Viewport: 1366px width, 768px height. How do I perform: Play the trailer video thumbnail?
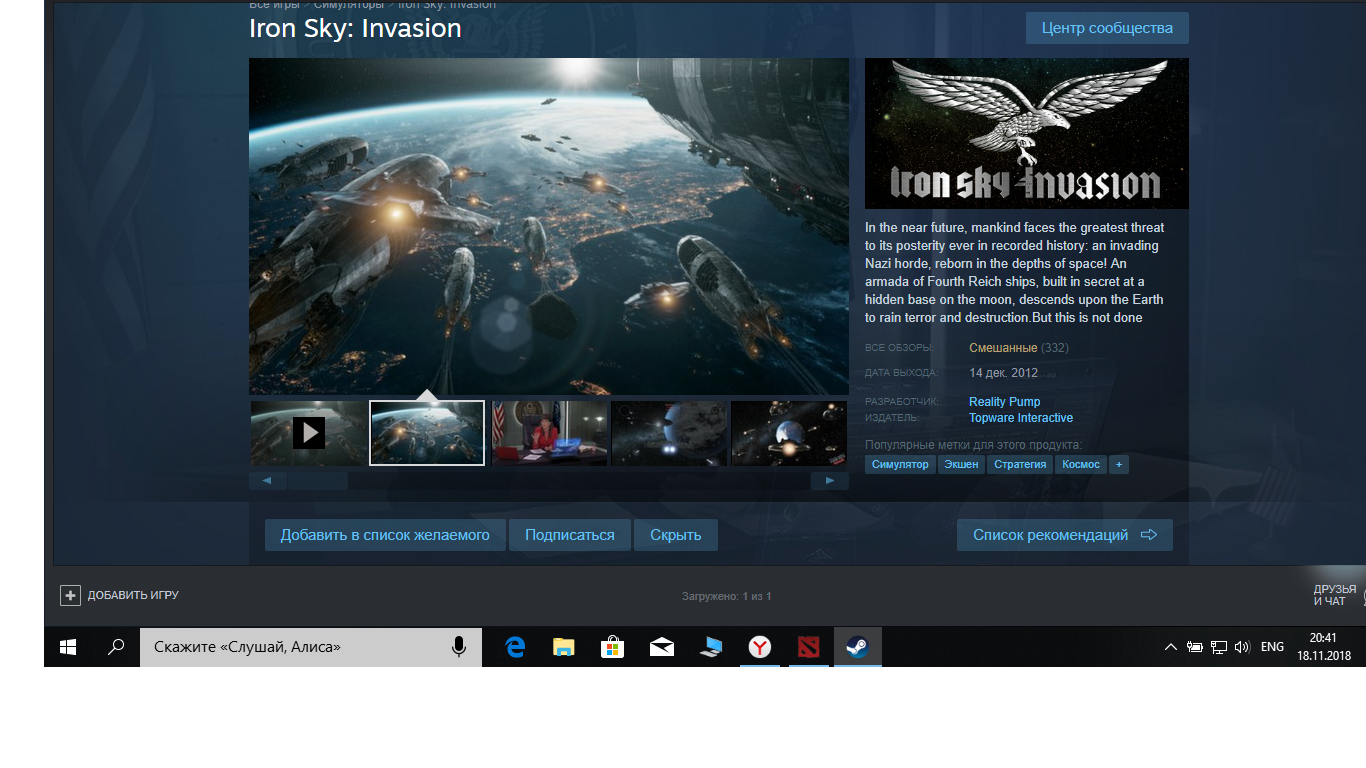(308, 433)
